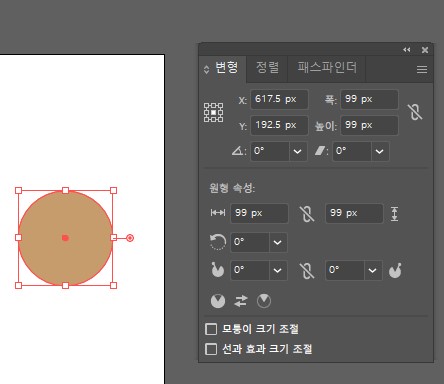The image size is (444, 384).
Task: Click the outlined pie icon right of the swap arrows
Action: [264, 301]
